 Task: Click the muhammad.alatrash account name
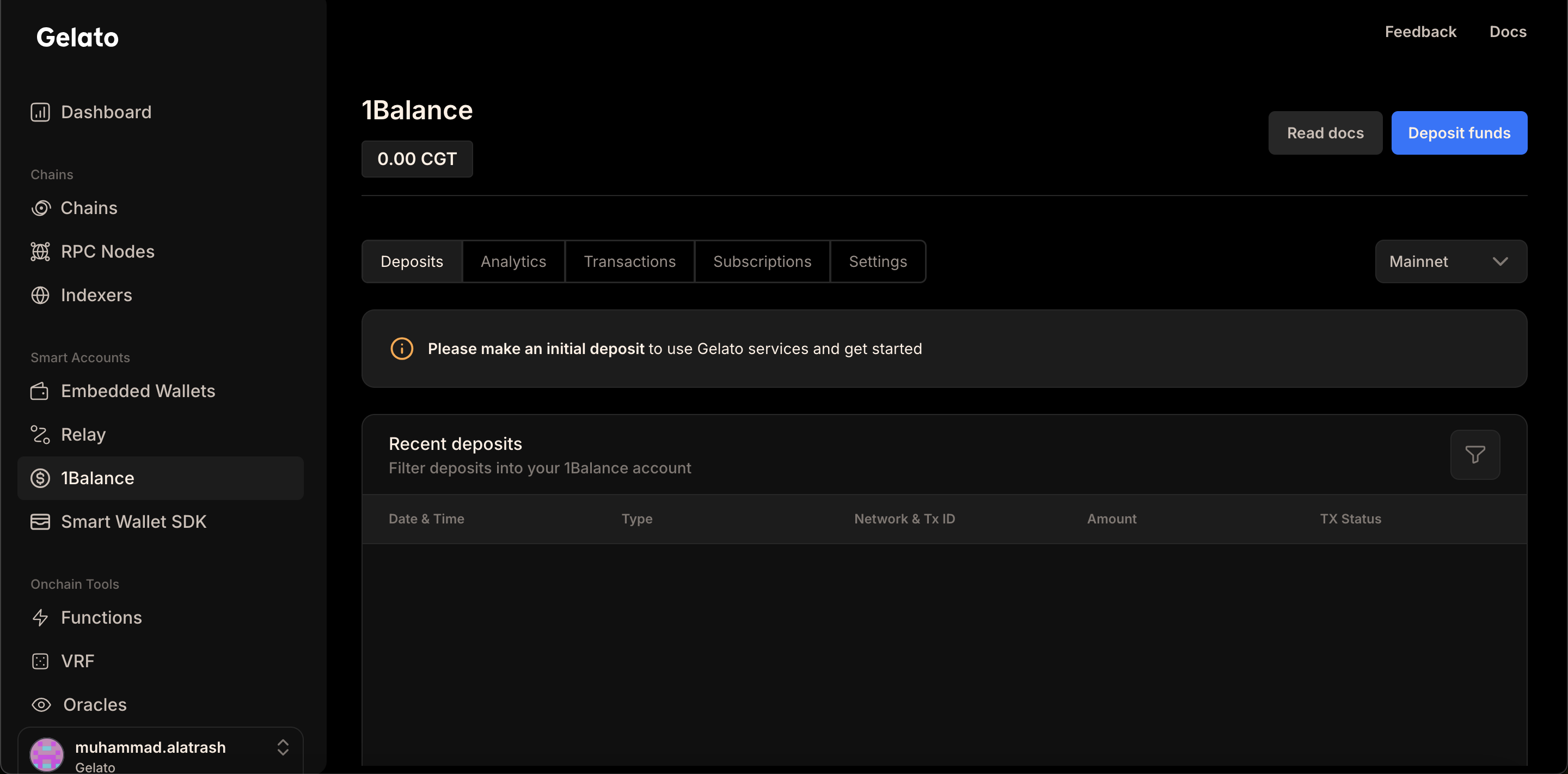[x=150, y=747]
